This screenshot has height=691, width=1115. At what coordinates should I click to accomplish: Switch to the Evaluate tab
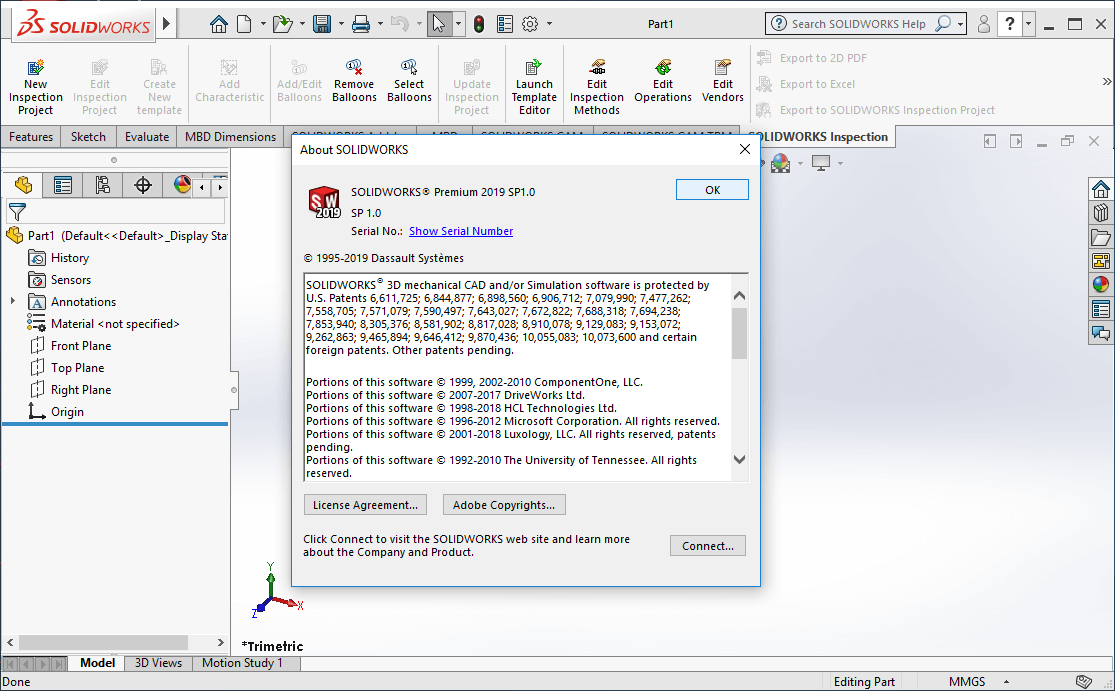(x=146, y=136)
